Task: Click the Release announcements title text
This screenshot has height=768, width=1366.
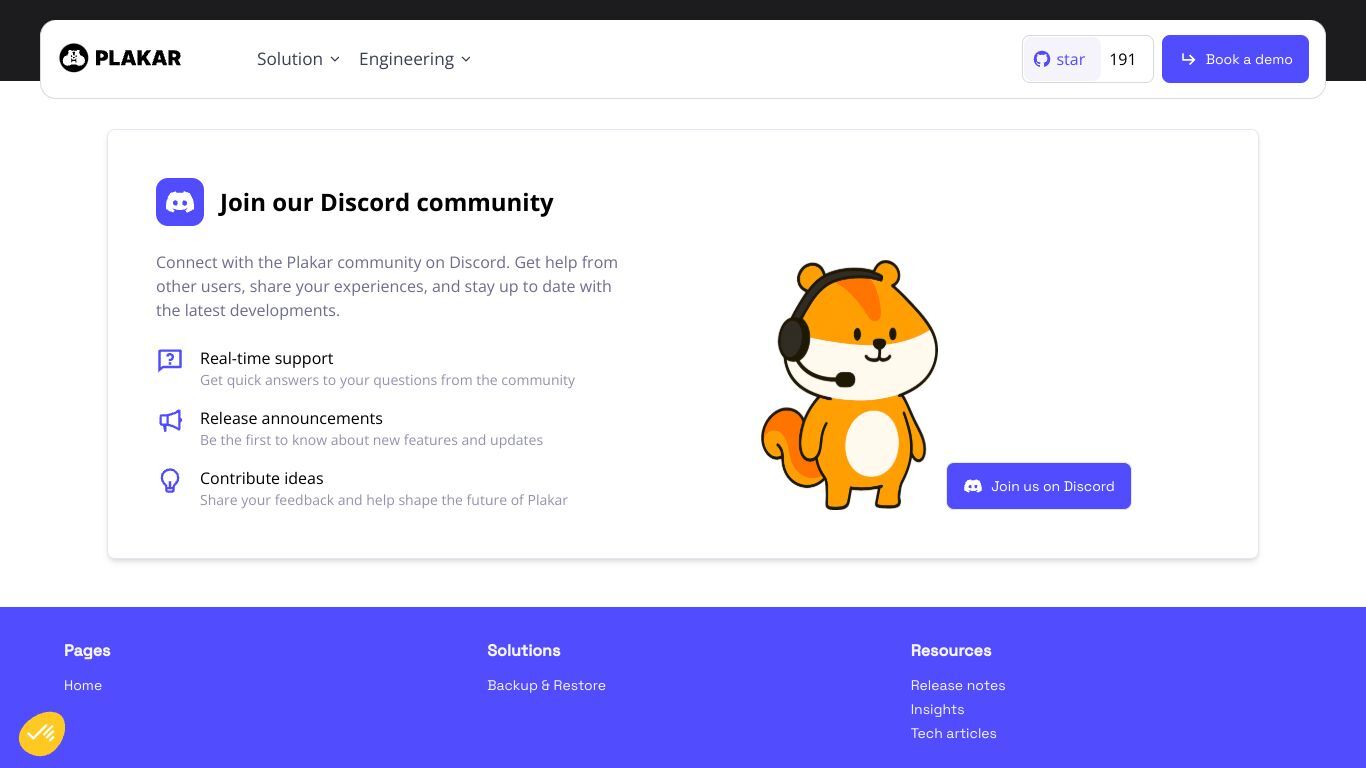Action: [x=291, y=418]
